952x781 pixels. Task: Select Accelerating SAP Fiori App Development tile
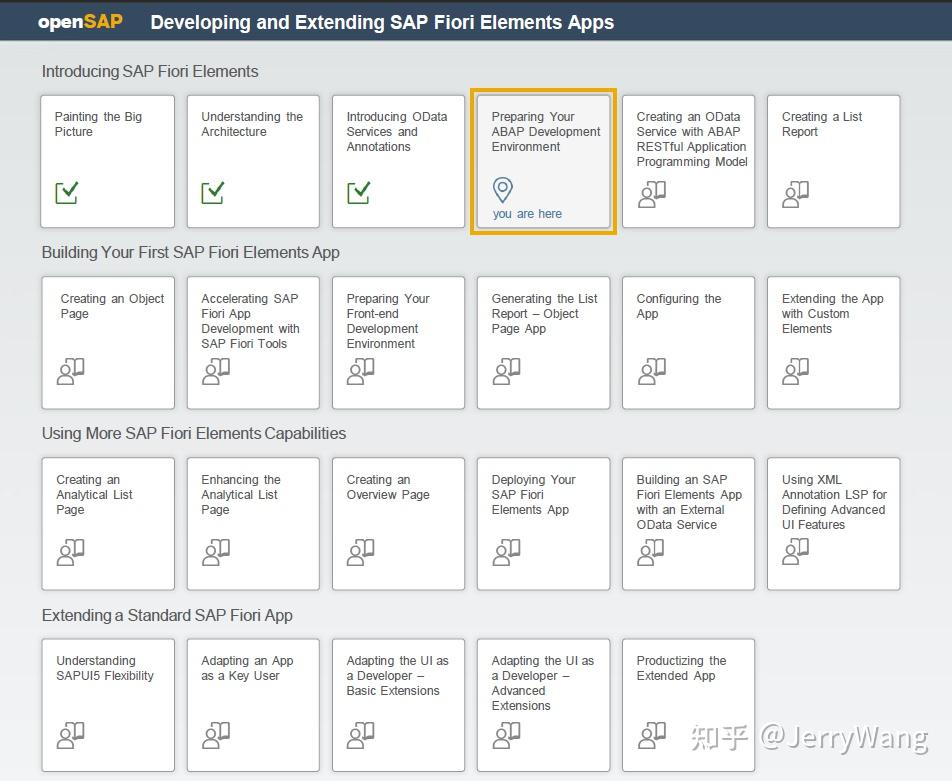point(253,343)
